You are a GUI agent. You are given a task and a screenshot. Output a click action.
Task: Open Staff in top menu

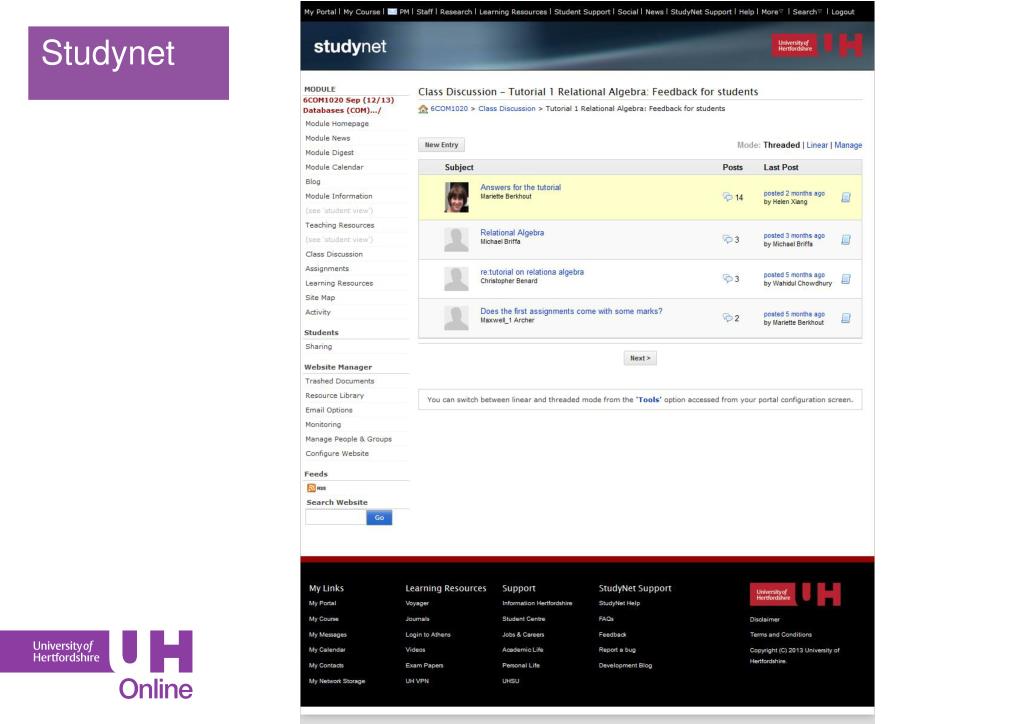(x=424, y=12)
